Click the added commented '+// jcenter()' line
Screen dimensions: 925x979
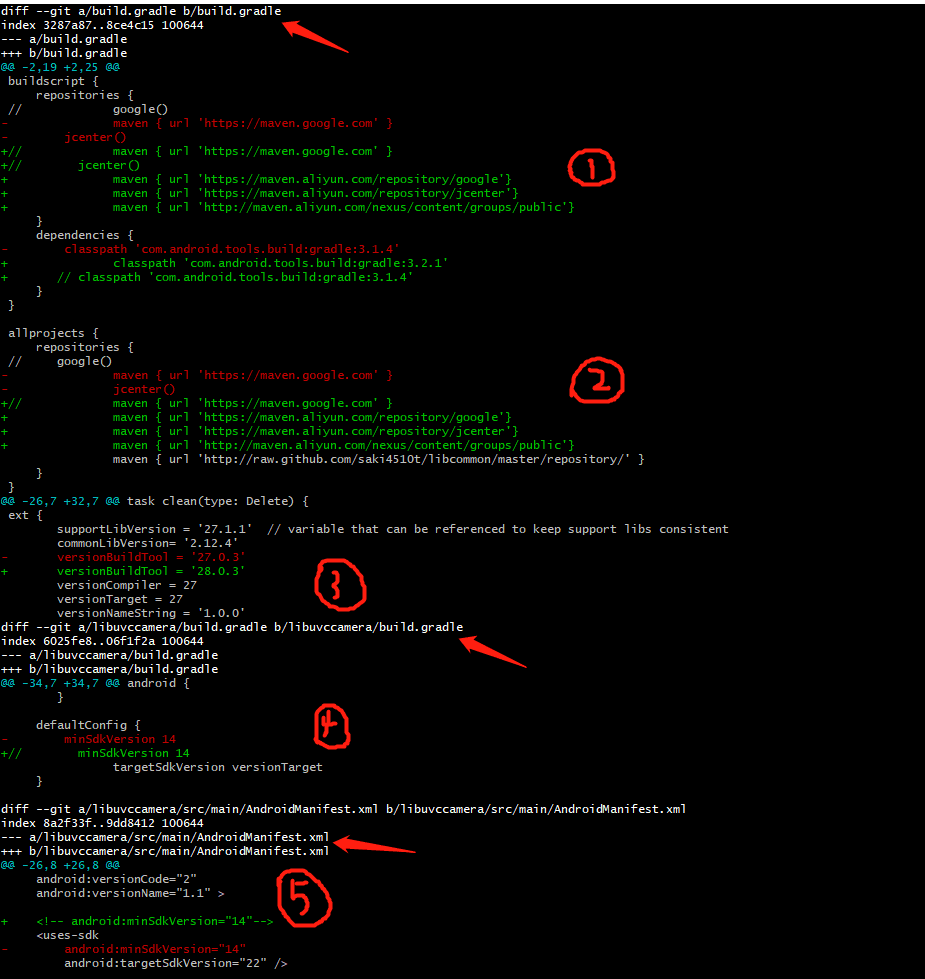[x=71, y=165]
